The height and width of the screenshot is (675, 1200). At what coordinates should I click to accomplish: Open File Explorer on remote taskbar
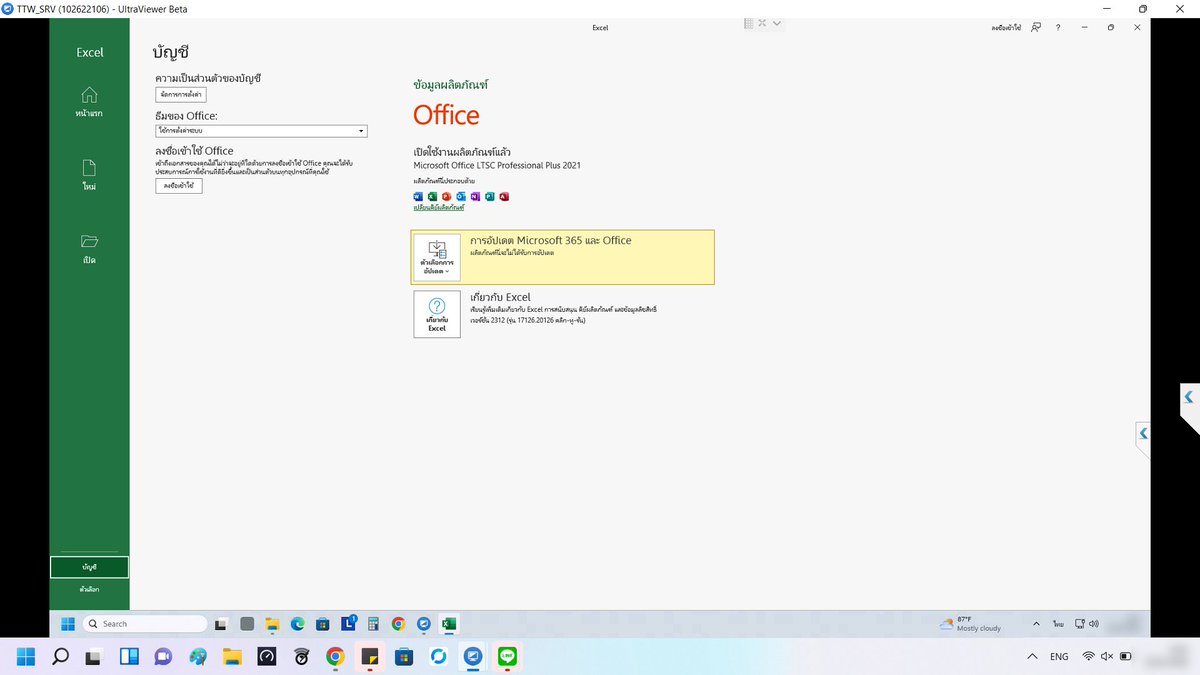(x=272, y=624)
